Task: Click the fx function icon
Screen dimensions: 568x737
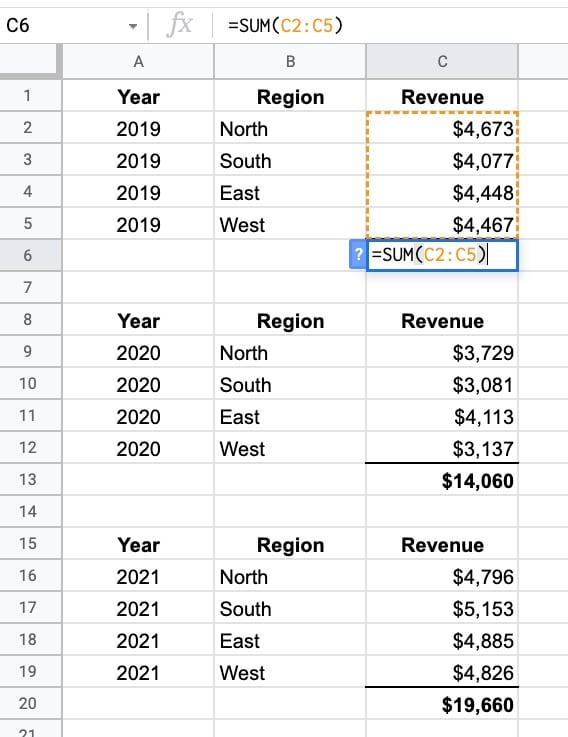Action: [180, 25]
